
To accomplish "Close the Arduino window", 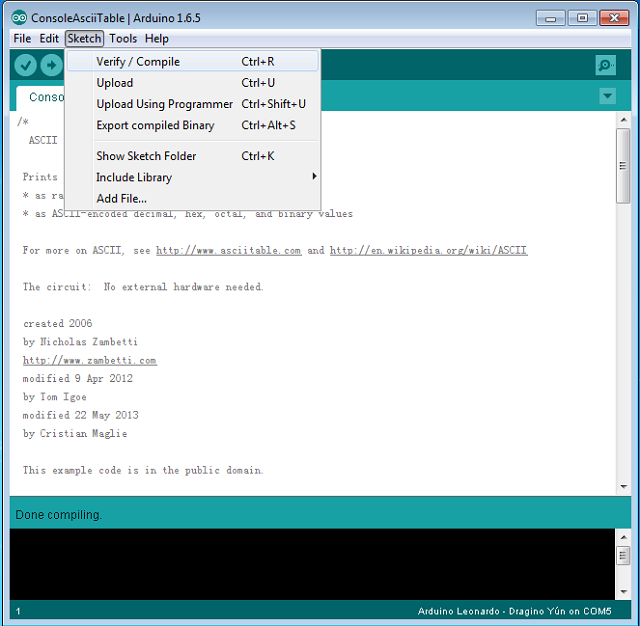I will (614, 18).
